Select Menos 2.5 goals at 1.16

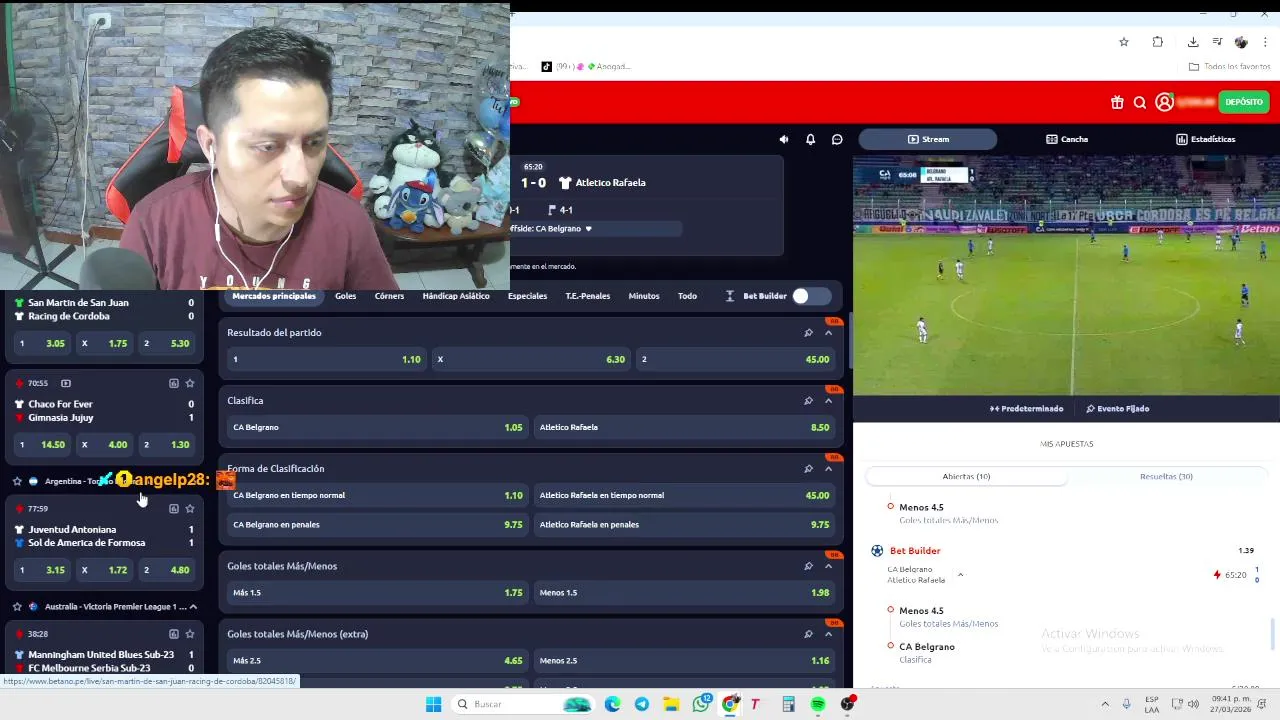tap(685, 660)
